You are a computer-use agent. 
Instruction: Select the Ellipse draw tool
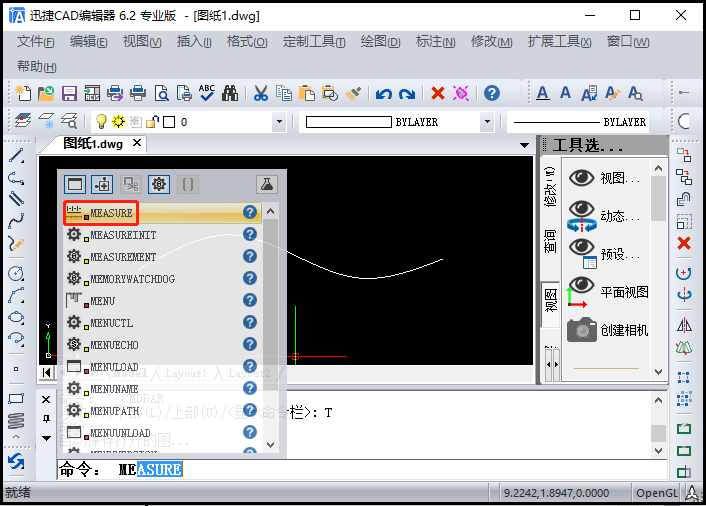click(x=16, y=317)
